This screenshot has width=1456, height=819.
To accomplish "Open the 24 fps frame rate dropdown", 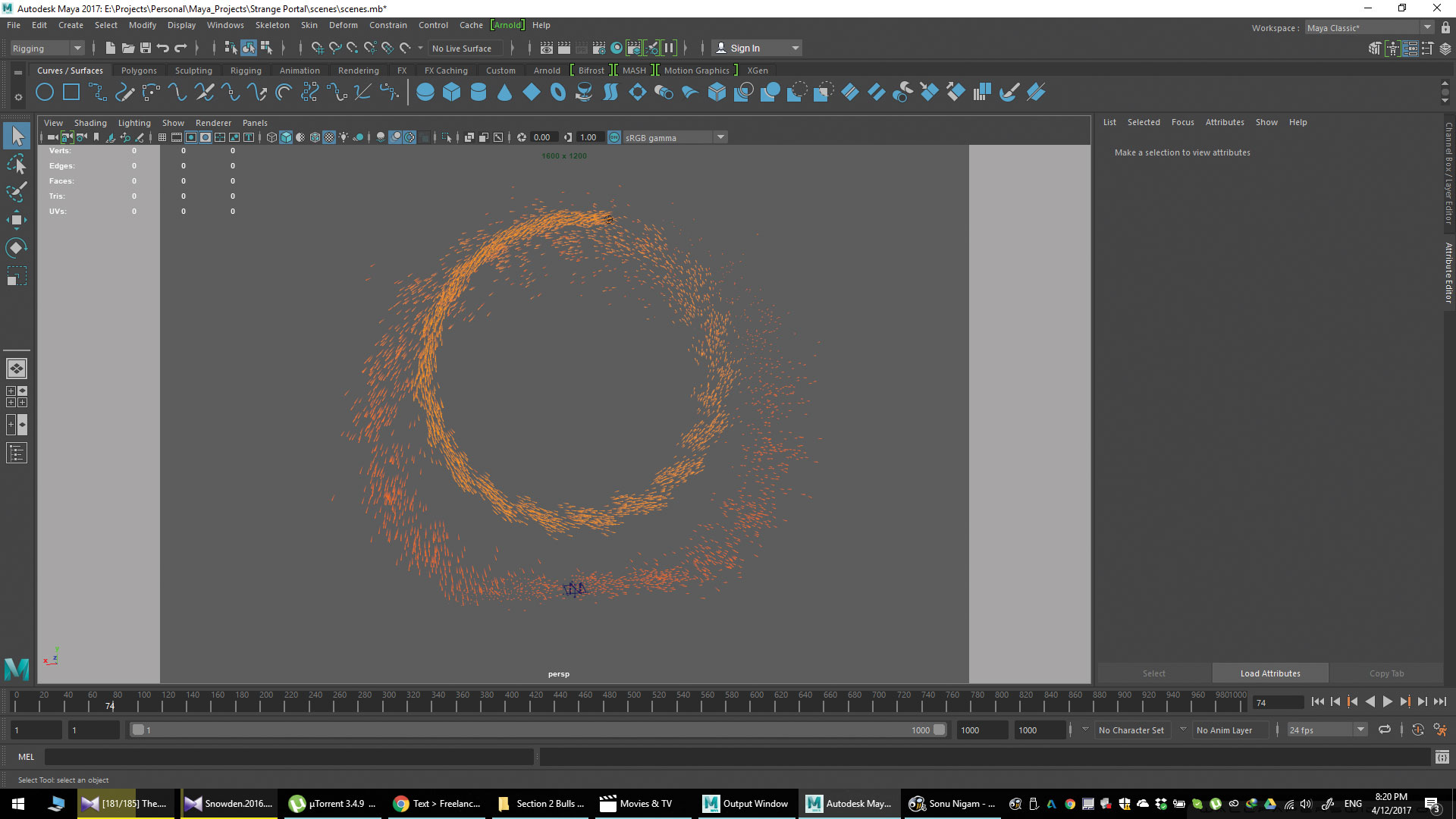I will pyautogui.click(x=1327, y=730).
